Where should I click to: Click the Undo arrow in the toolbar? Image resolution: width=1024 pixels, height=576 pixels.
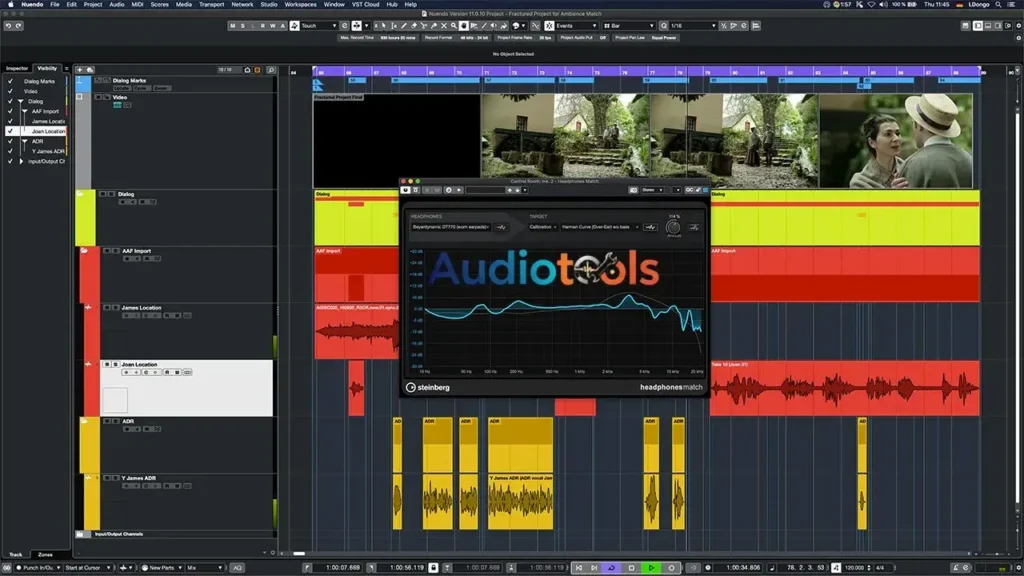[8, 26]
